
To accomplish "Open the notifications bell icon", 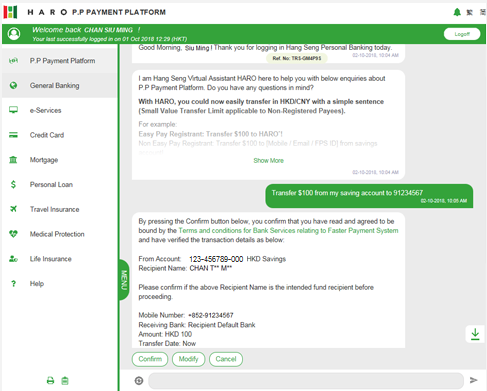I will point(457,12).
